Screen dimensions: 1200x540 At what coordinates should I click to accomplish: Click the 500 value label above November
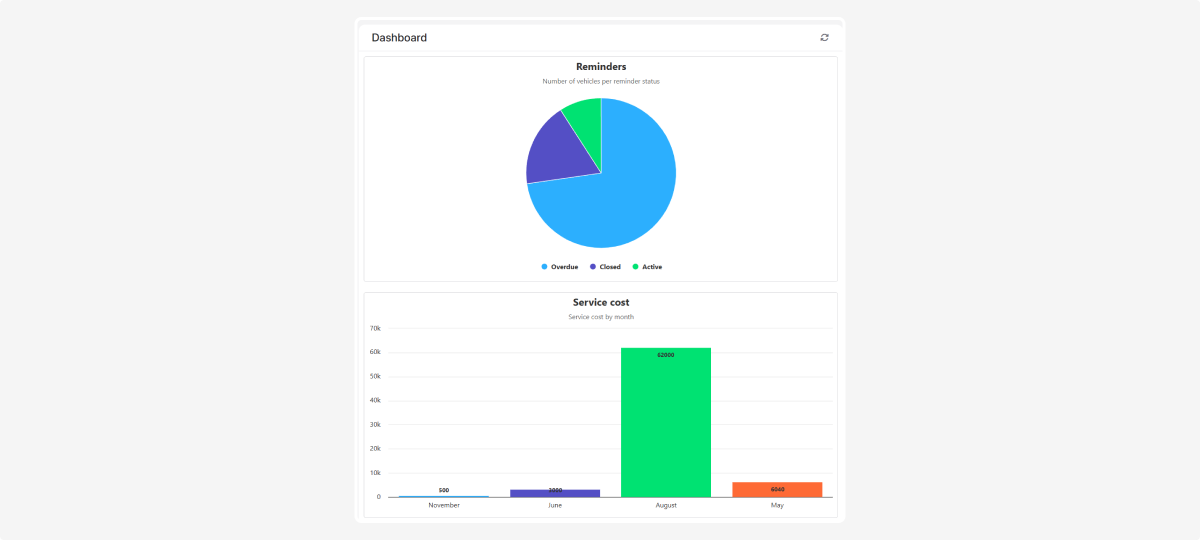click(444, 490)
